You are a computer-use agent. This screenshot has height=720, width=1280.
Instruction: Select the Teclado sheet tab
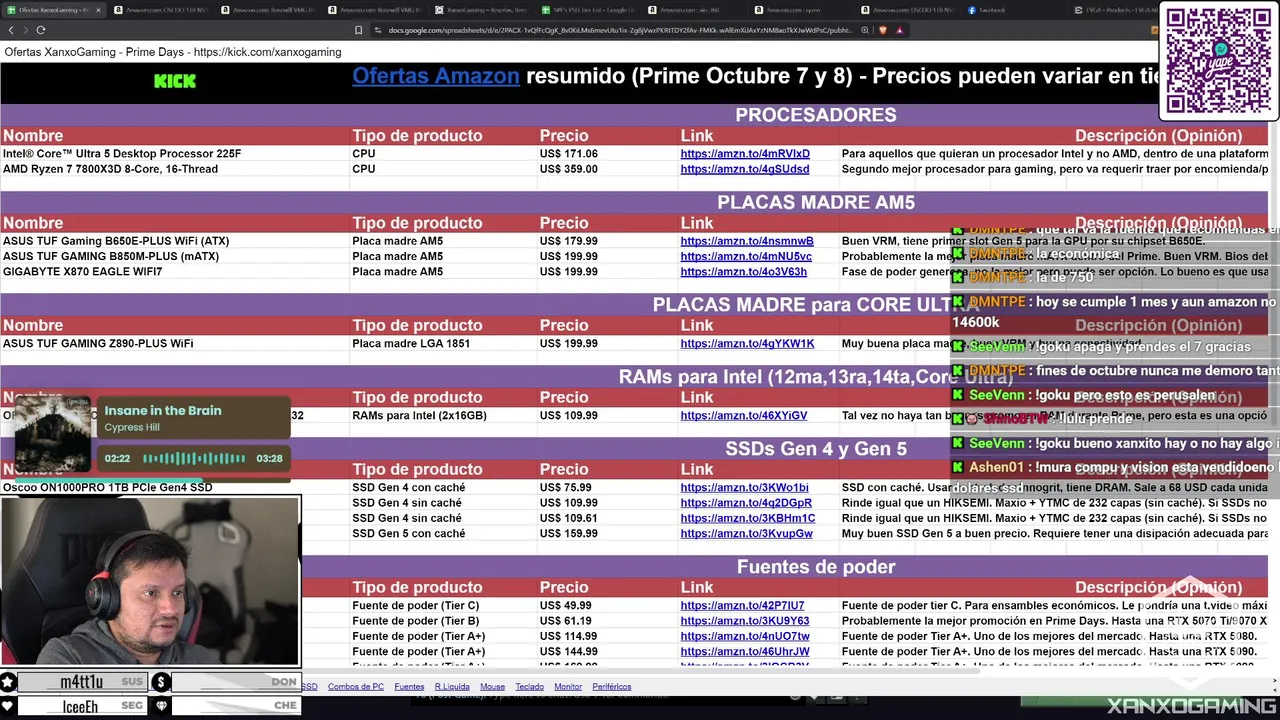pos(530,687)
